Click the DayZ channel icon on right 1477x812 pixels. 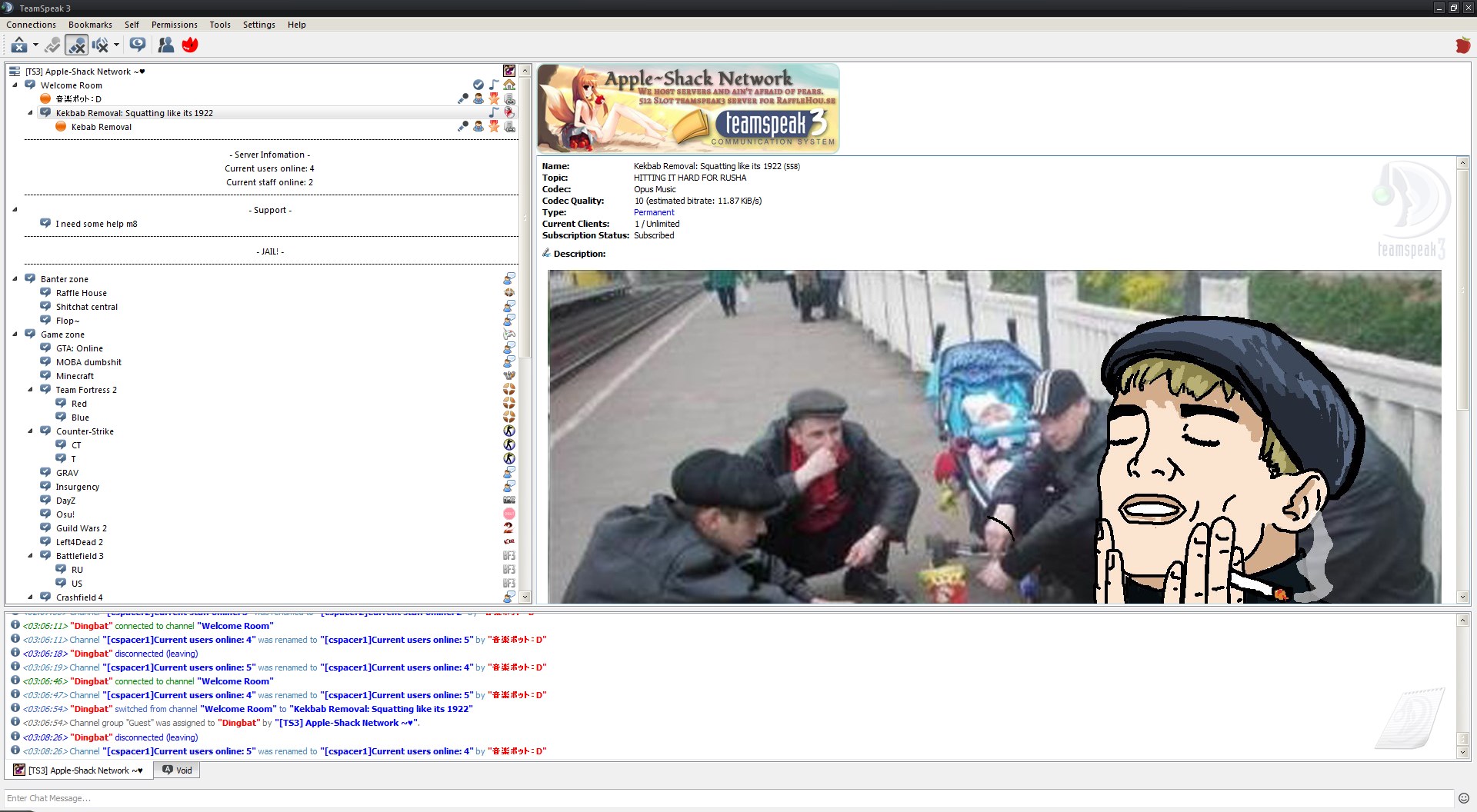(509, 500)
